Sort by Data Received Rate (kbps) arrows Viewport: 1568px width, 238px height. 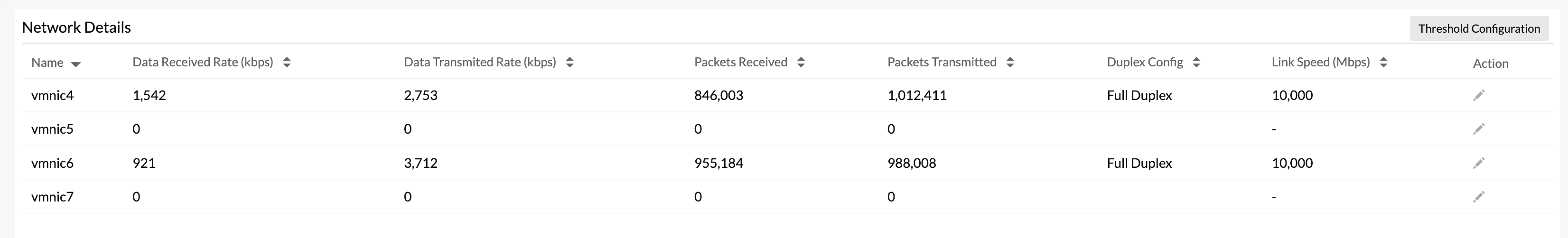coord(287,62)
